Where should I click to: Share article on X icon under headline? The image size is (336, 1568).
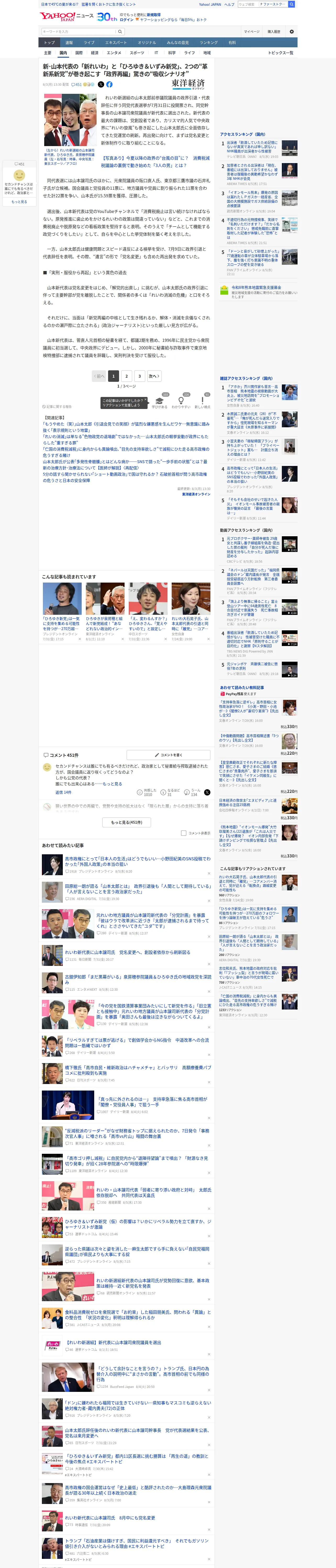[101, 85]
